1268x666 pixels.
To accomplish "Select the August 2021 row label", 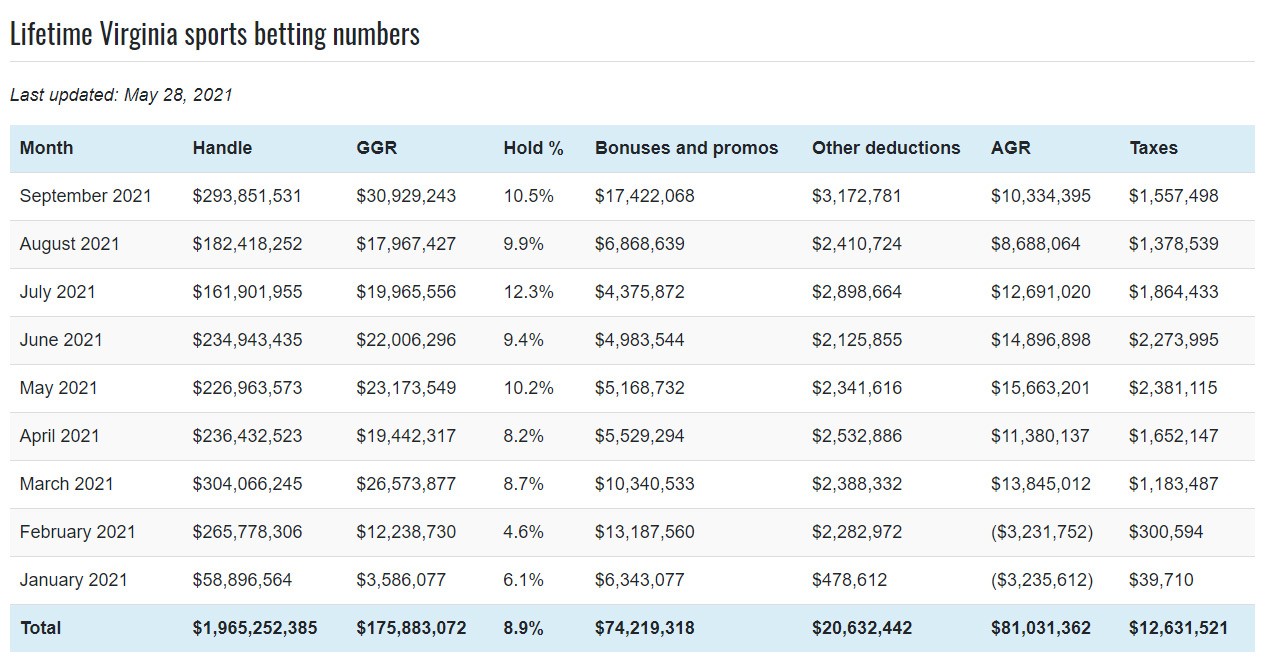I will (70, 244).
